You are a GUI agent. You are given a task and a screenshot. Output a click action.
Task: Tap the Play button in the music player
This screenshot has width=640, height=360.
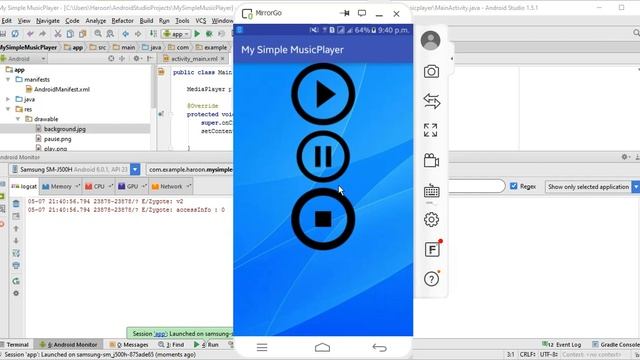323,94
